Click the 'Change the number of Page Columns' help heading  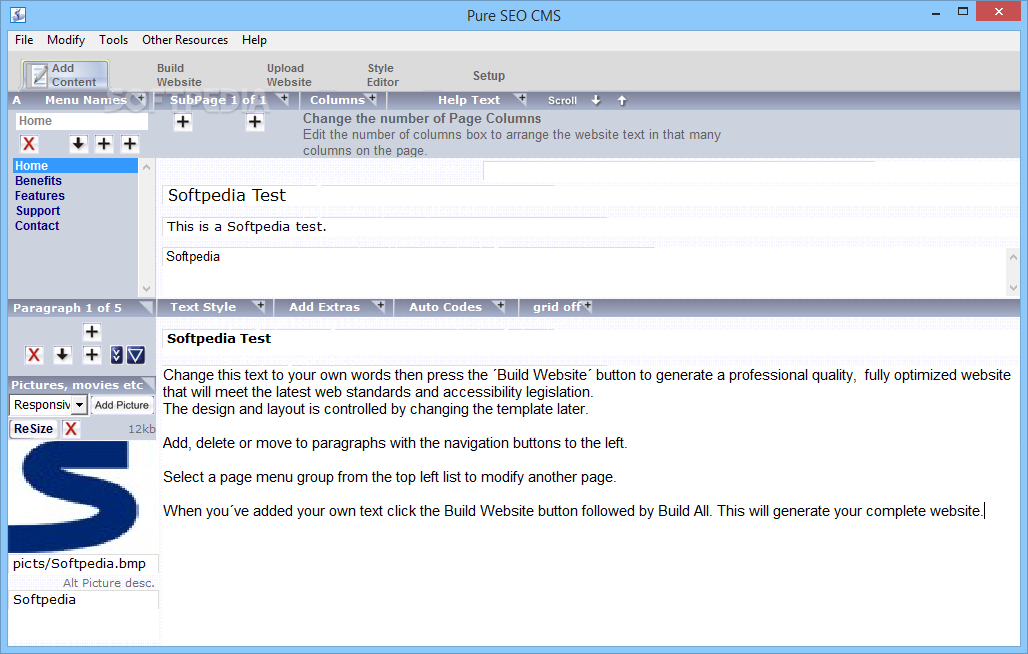pos(422,119)
